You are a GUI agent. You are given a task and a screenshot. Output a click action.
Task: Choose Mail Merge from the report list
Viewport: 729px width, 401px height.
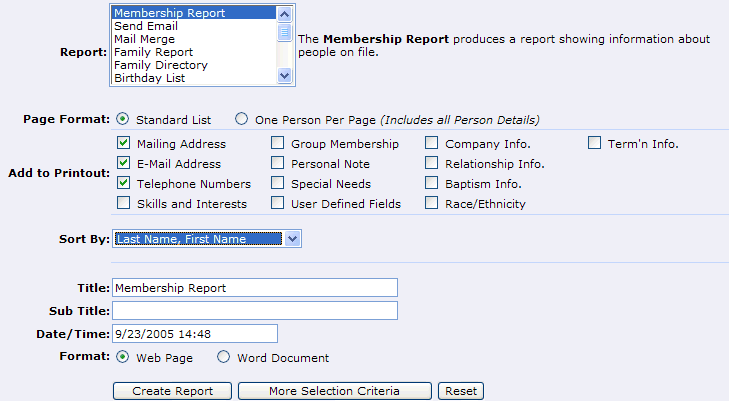144,39
